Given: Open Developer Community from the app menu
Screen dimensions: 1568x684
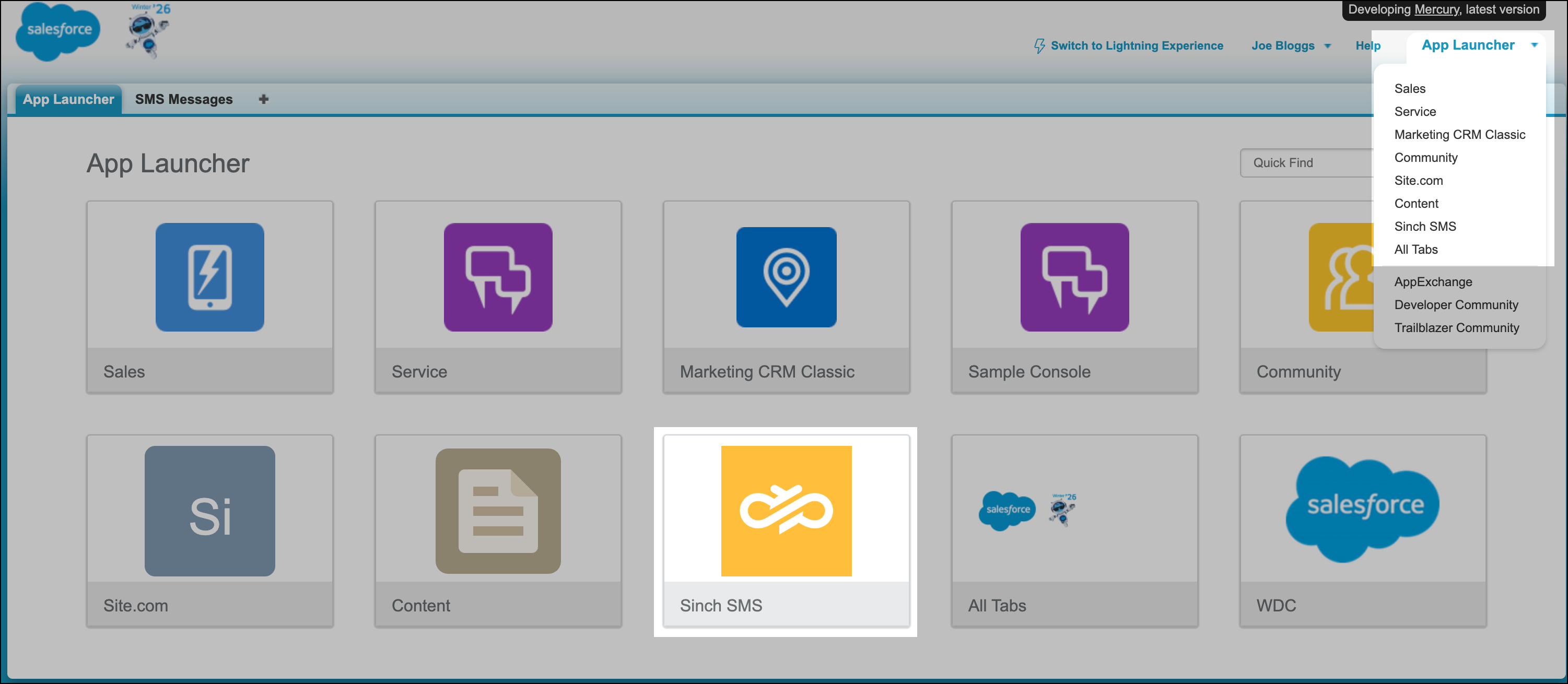Looking at the screenshot, I should point(1456,305).
